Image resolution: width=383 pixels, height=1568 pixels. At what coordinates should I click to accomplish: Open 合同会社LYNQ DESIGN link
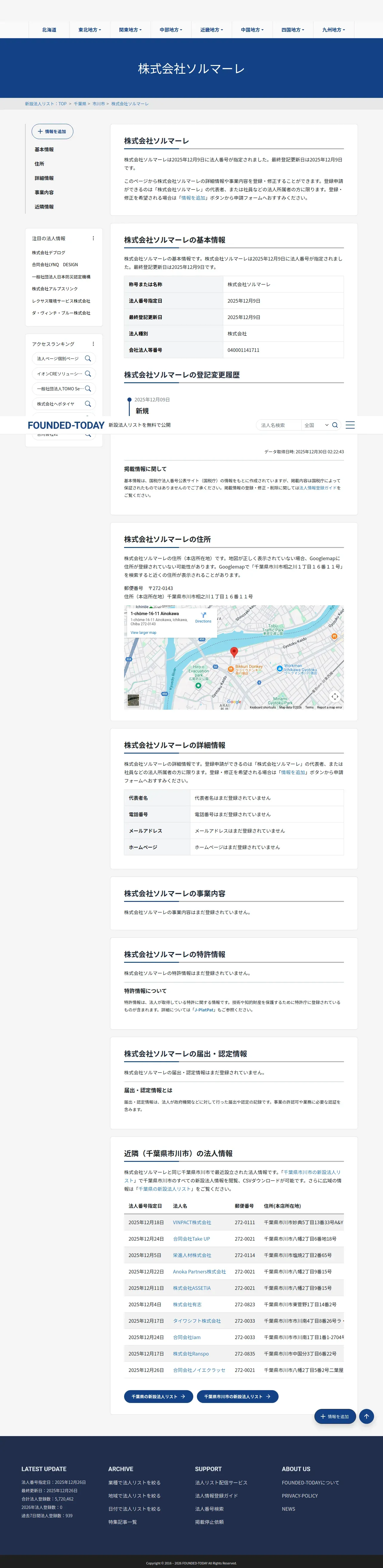pos(55,265)
